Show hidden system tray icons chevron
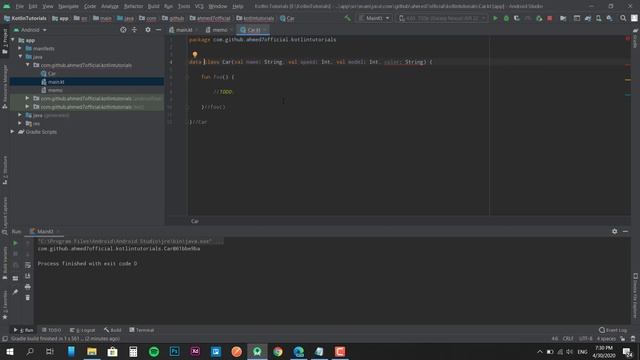 click(540, 352)
